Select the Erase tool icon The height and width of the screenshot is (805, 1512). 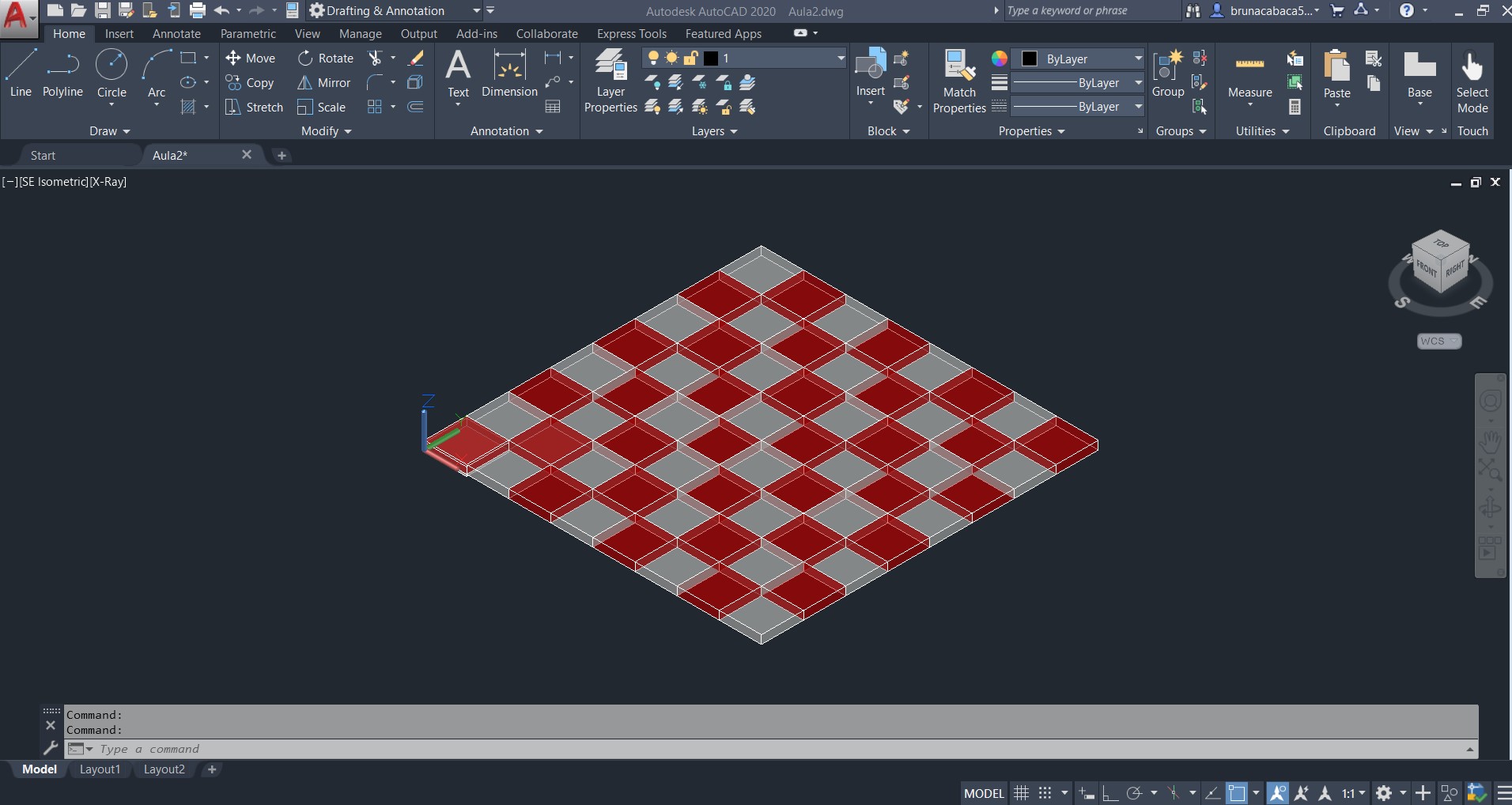coord(415,58)
